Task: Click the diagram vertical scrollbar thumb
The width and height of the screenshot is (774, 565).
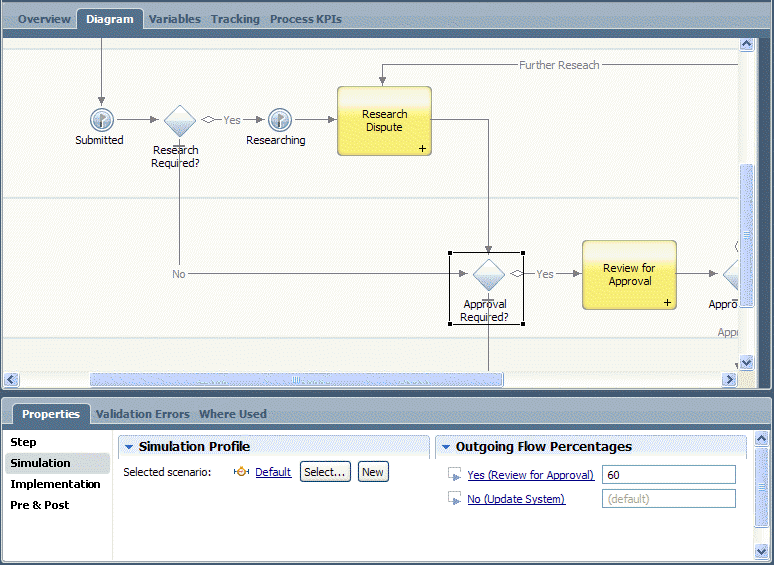Action: pyautogui.click(x=746, y=235)
